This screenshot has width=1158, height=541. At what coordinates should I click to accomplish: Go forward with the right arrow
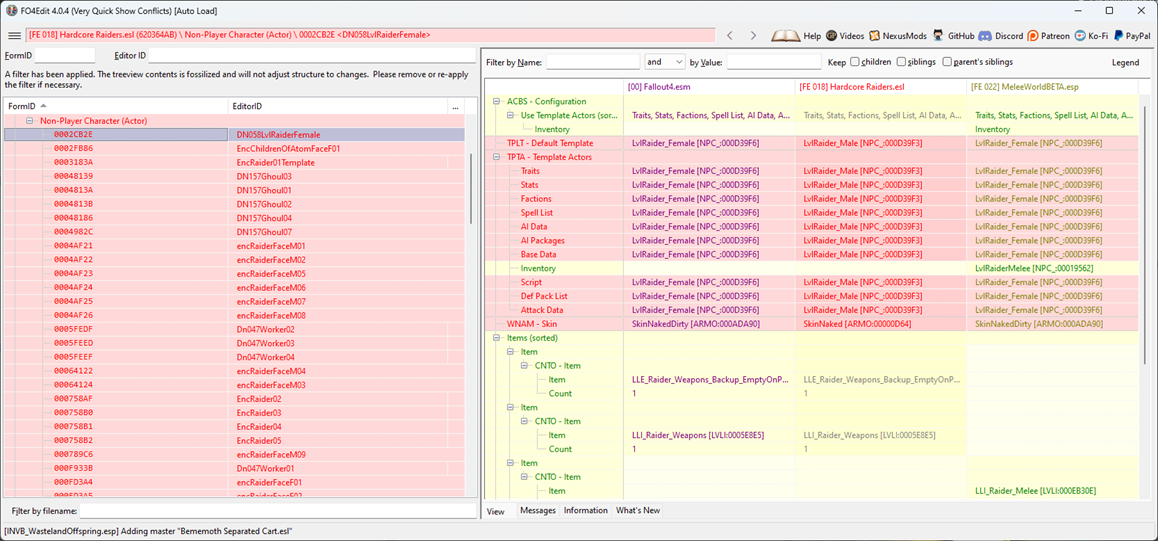(x=753, y=35)
